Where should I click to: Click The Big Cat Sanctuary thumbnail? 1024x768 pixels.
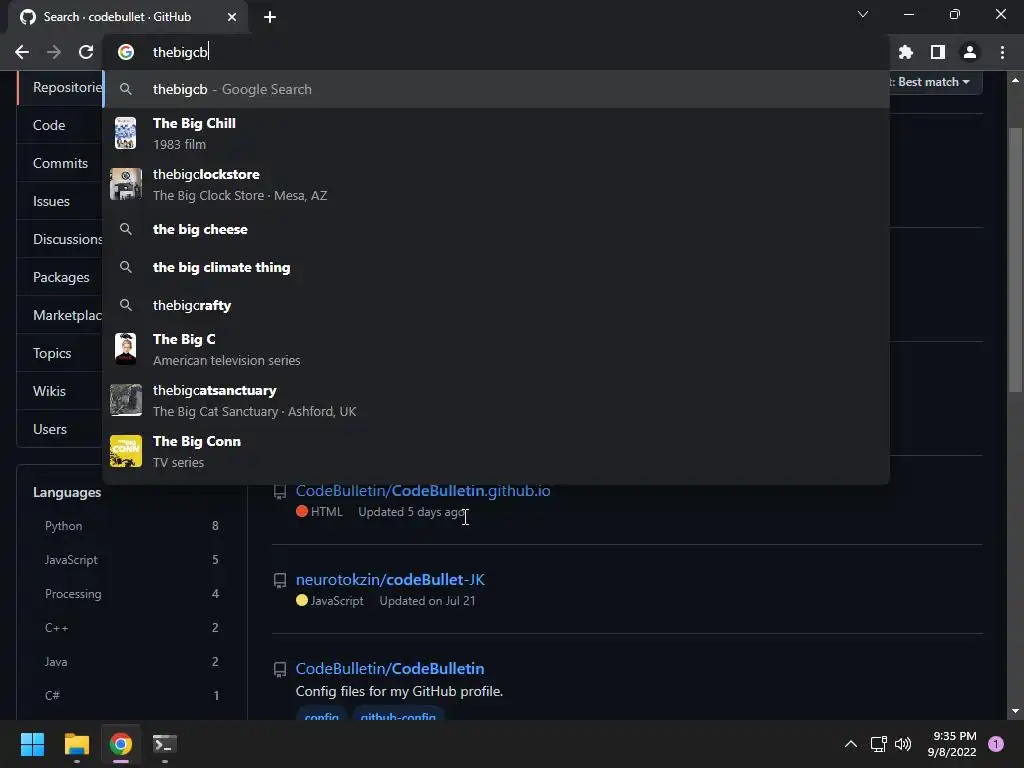coord(125,400)
